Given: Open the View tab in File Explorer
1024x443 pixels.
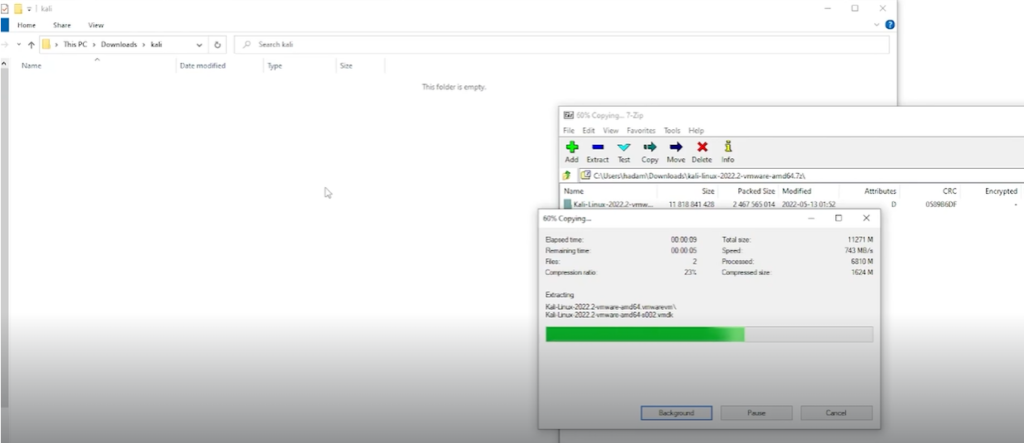Looking at the screenshot, I should 96,25.
